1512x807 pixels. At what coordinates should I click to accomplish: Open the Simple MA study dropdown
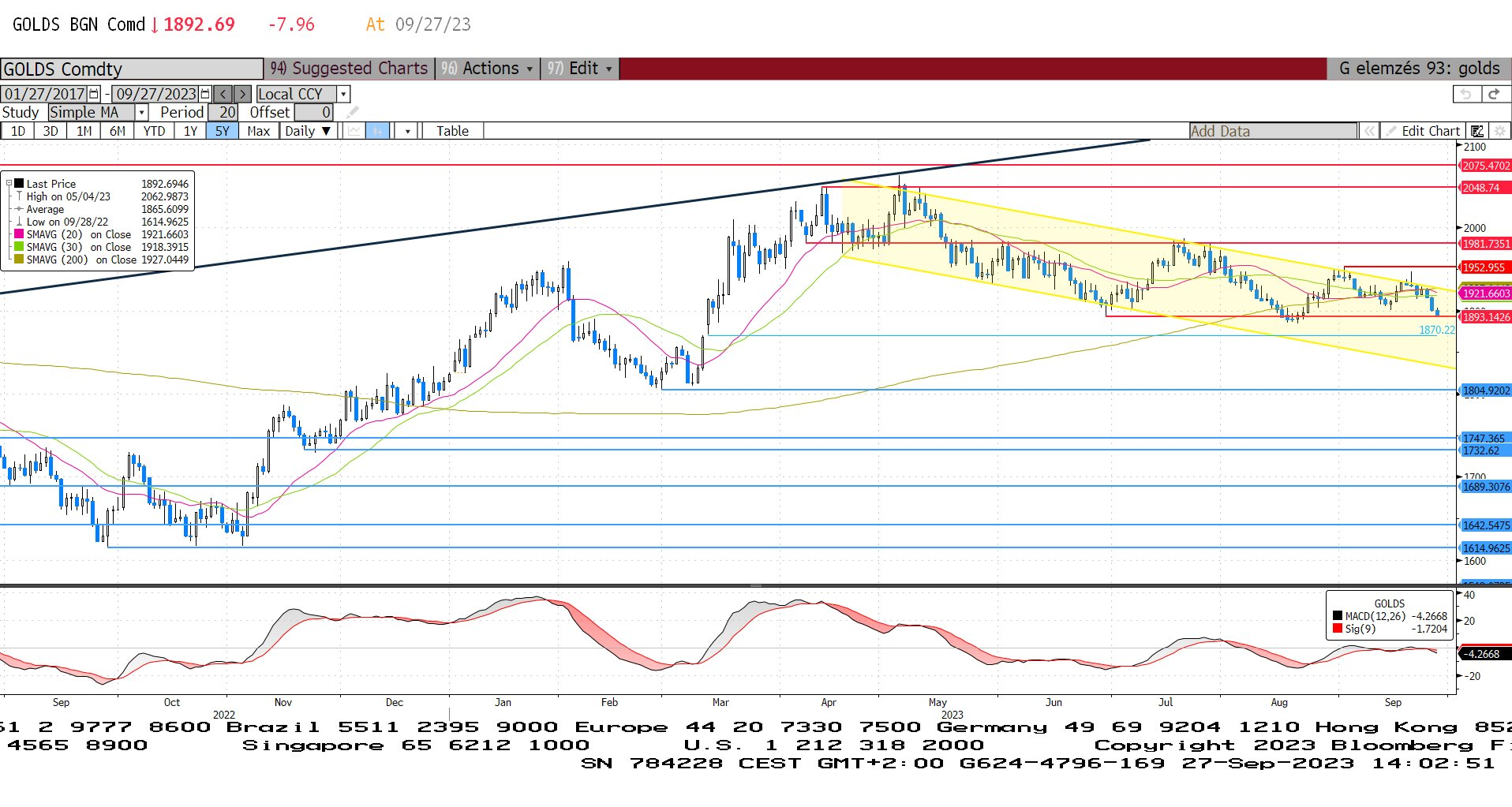[x=142, y=113]
